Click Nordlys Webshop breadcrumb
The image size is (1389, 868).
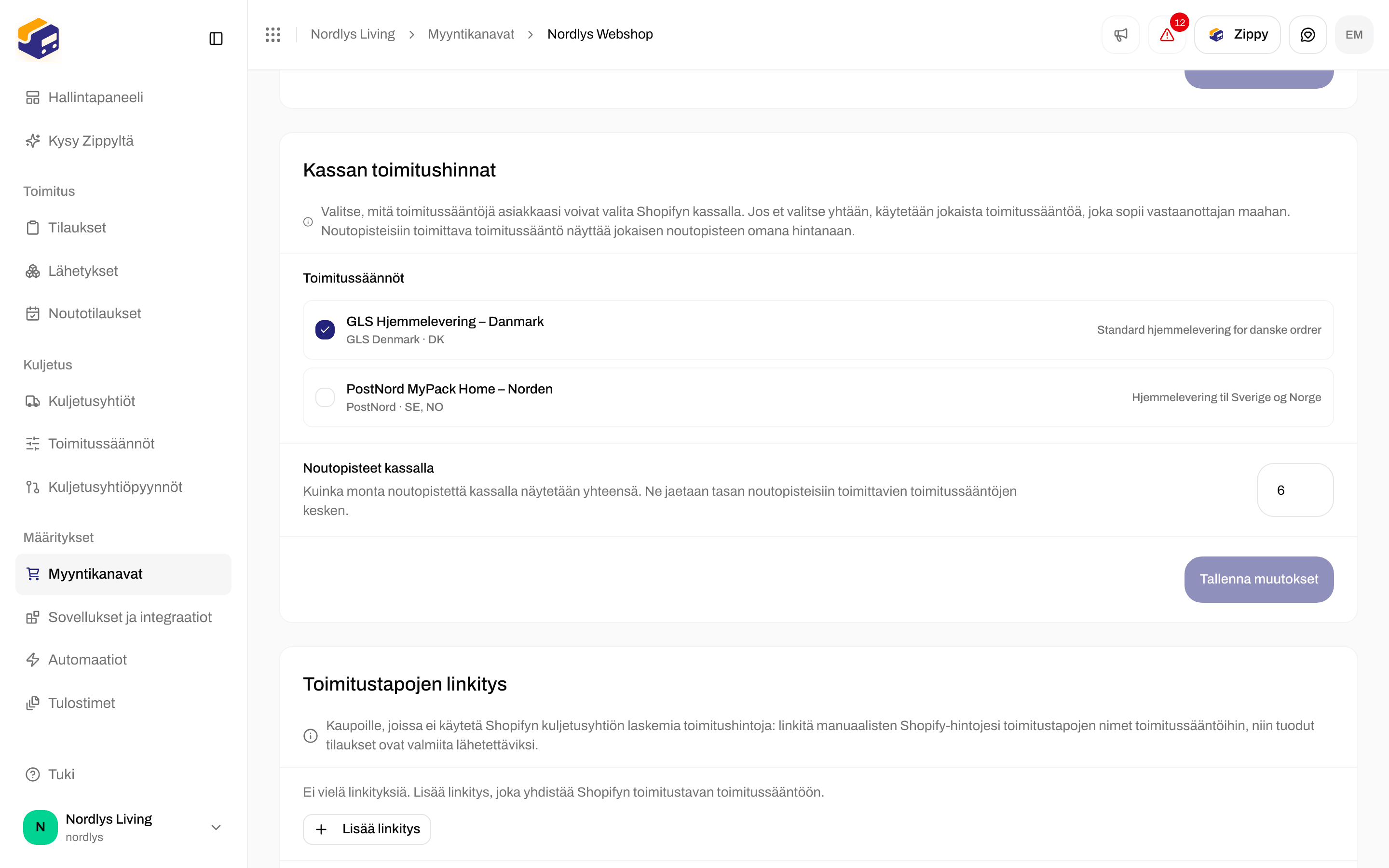coord(600,34)
